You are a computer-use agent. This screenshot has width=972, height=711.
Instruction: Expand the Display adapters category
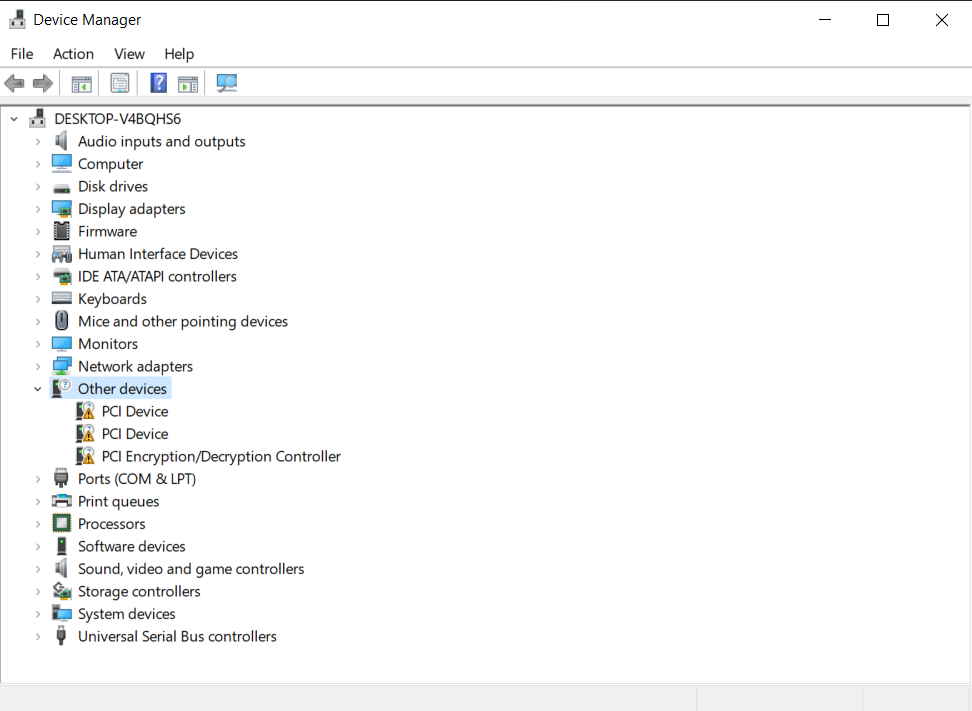38,209
